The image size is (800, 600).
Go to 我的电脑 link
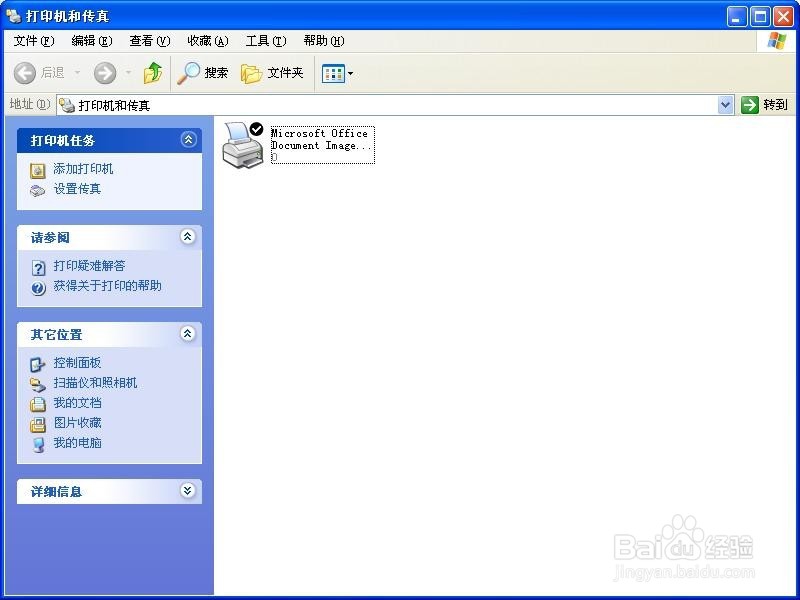click(78, 443)
